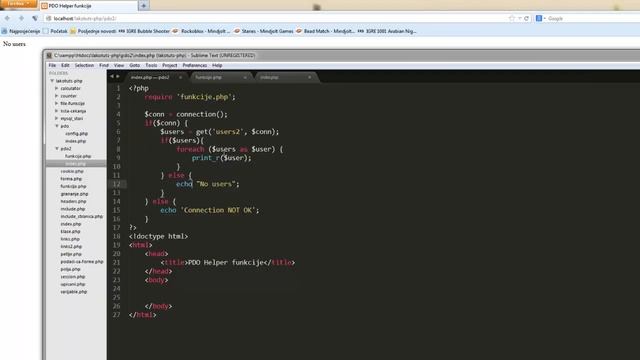640x360 pixels.
Task: Close the third index.php editor tab
Action: coord(309,77)
